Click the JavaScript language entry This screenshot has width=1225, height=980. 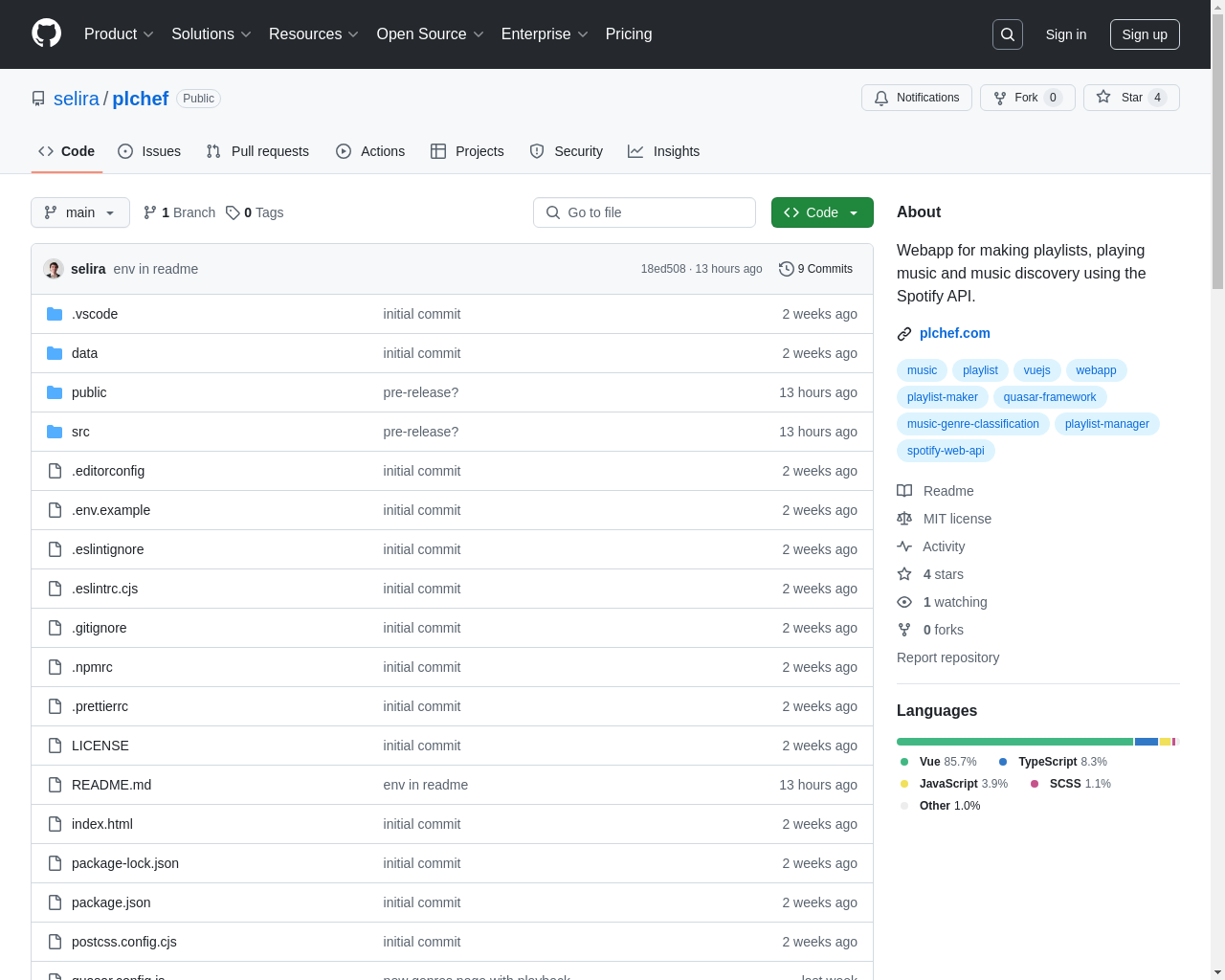[953, 784]
